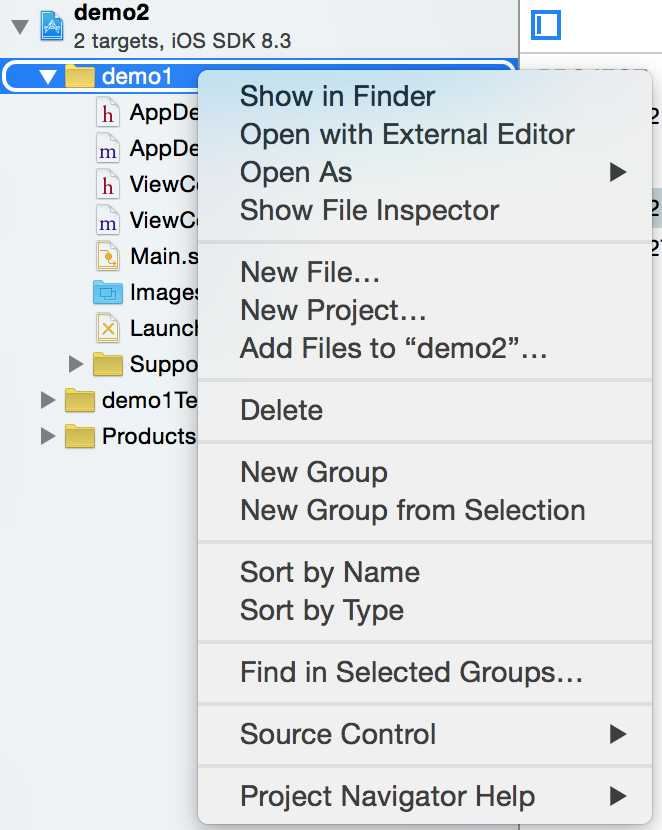Collapse the demo1 group
The width and height of the screenshot is (662, 830).
pos(47,77)
